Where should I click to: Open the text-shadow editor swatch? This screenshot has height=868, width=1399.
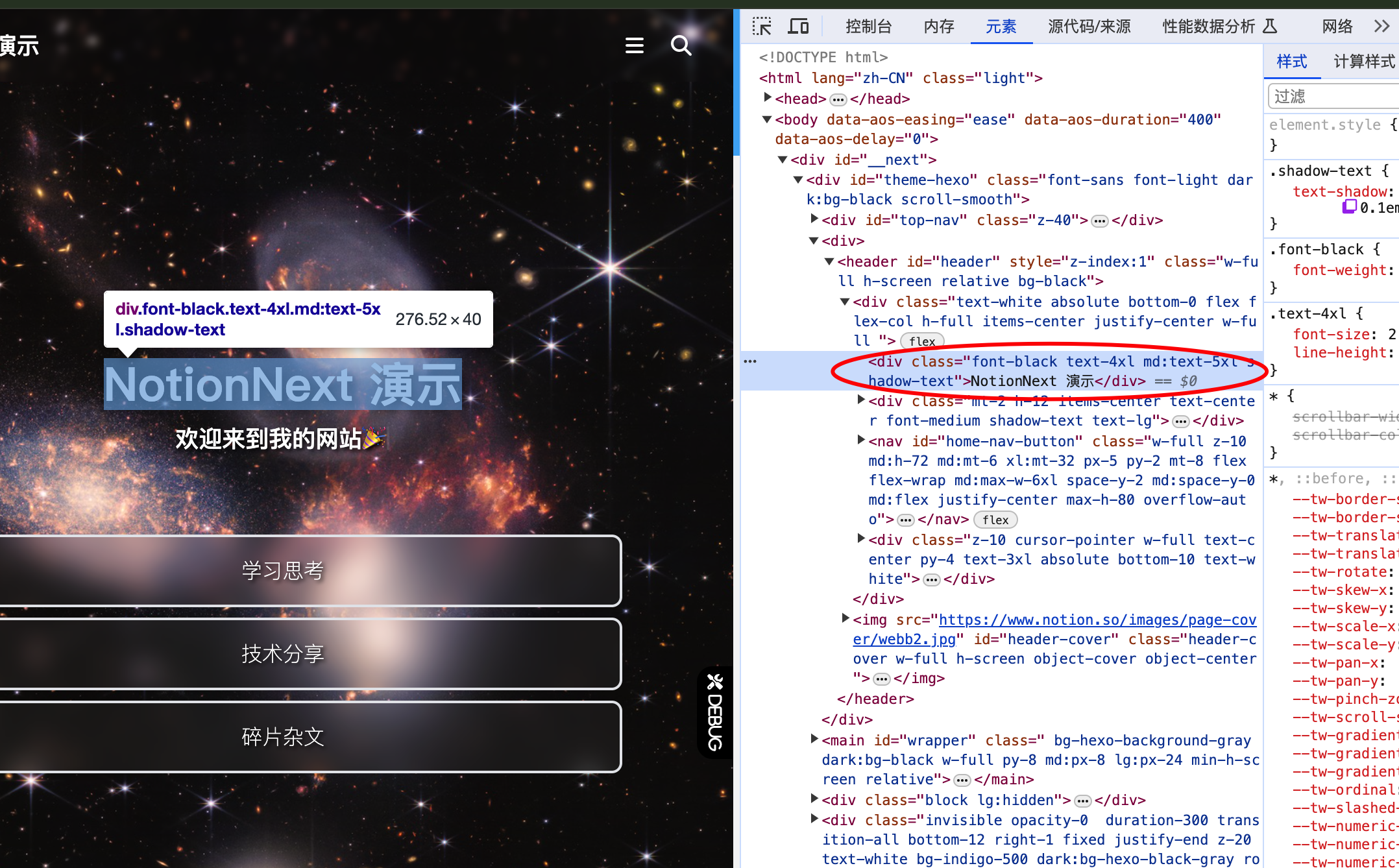tap(1350, 206)
